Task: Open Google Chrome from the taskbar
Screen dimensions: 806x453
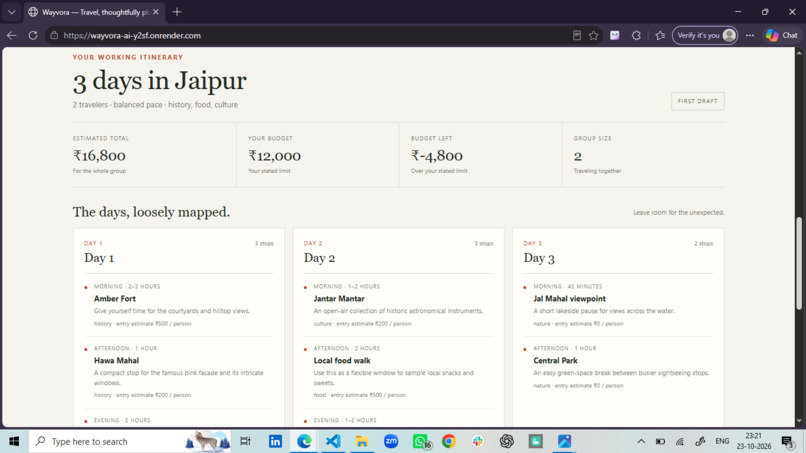Action: [x=449, y=441]
